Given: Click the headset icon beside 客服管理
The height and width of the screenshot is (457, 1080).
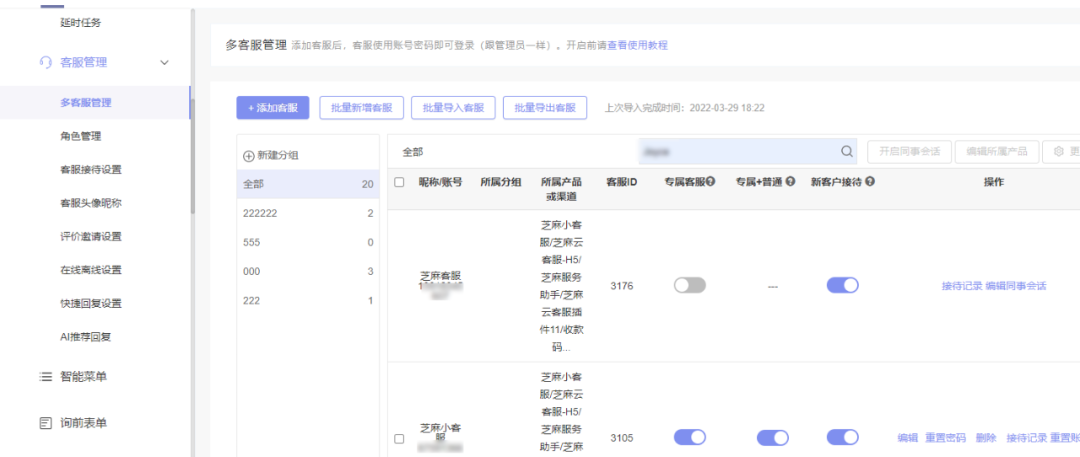Looking at the screenshot, I should (x=45, y=62).
